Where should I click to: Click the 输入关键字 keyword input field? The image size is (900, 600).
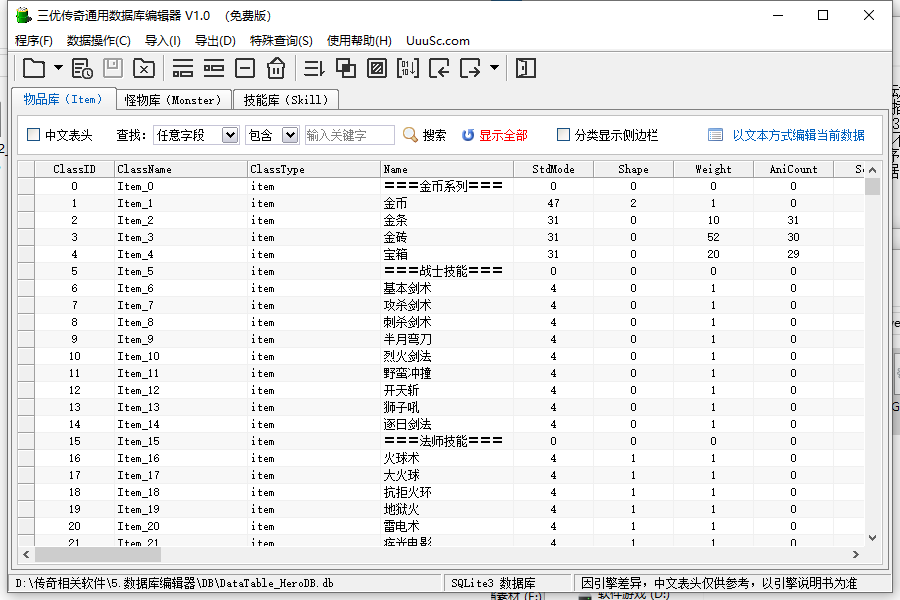(x=349, y=135)
